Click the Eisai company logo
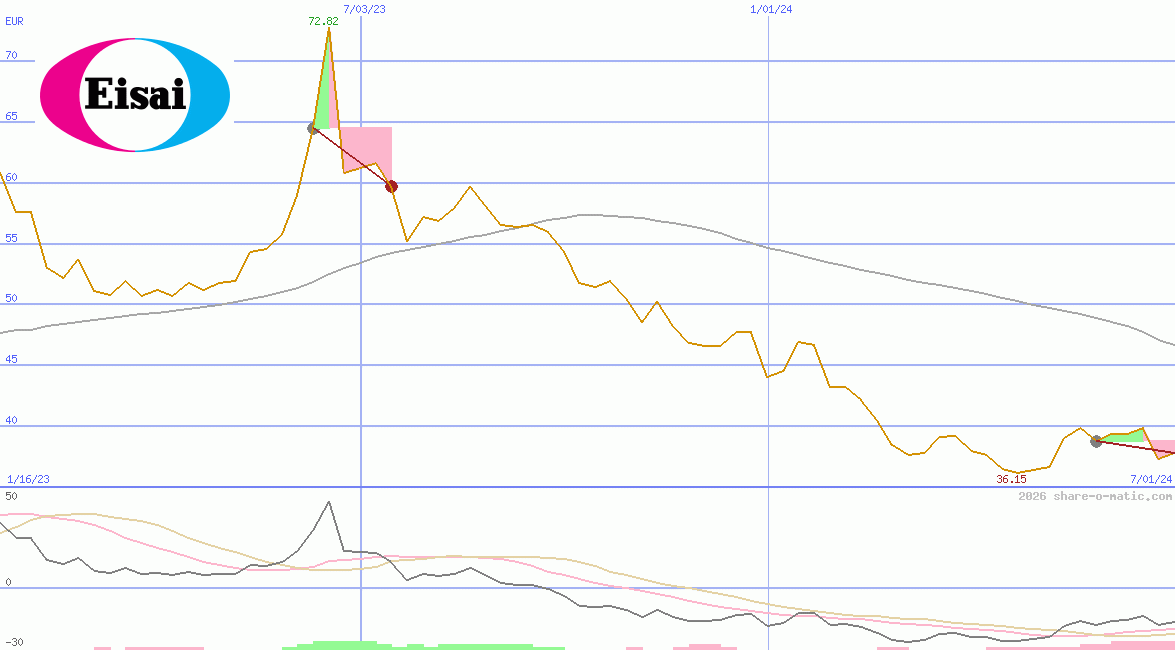This screenshot has width=1175, height=650. click(x=134, y=94)
